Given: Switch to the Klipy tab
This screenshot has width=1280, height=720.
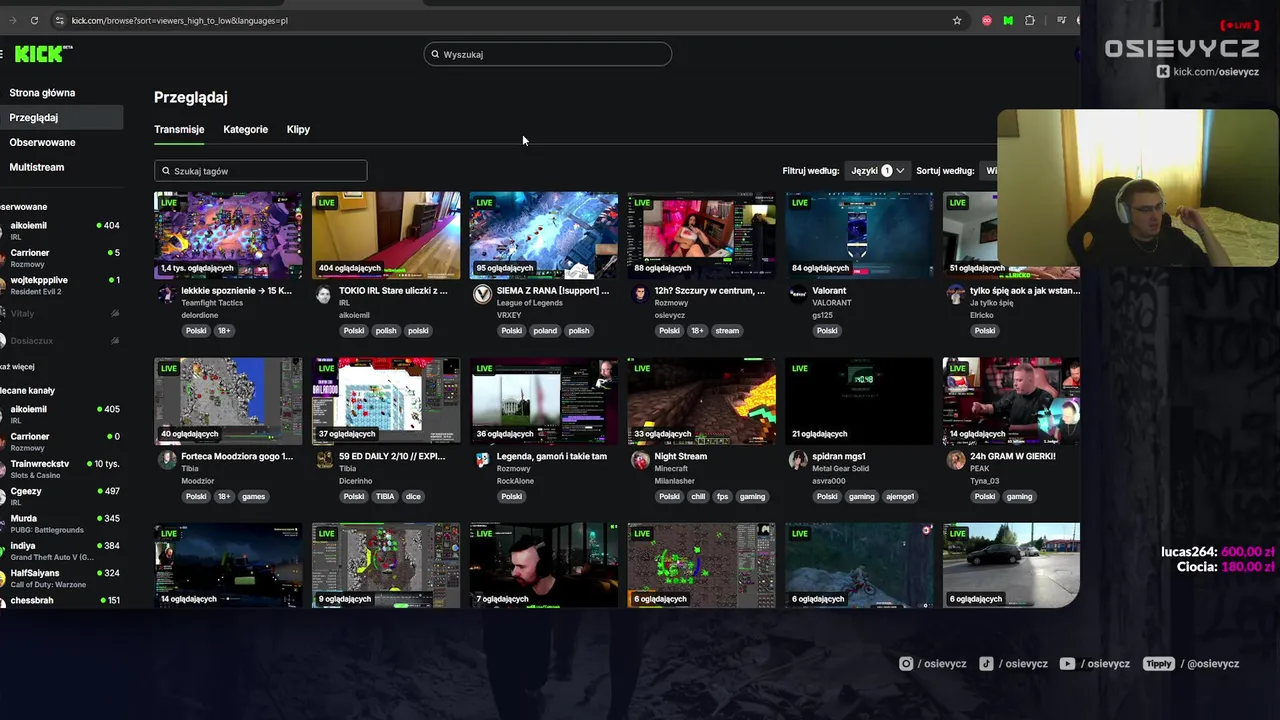Looking at the screenshot, I should coord(298,129).
